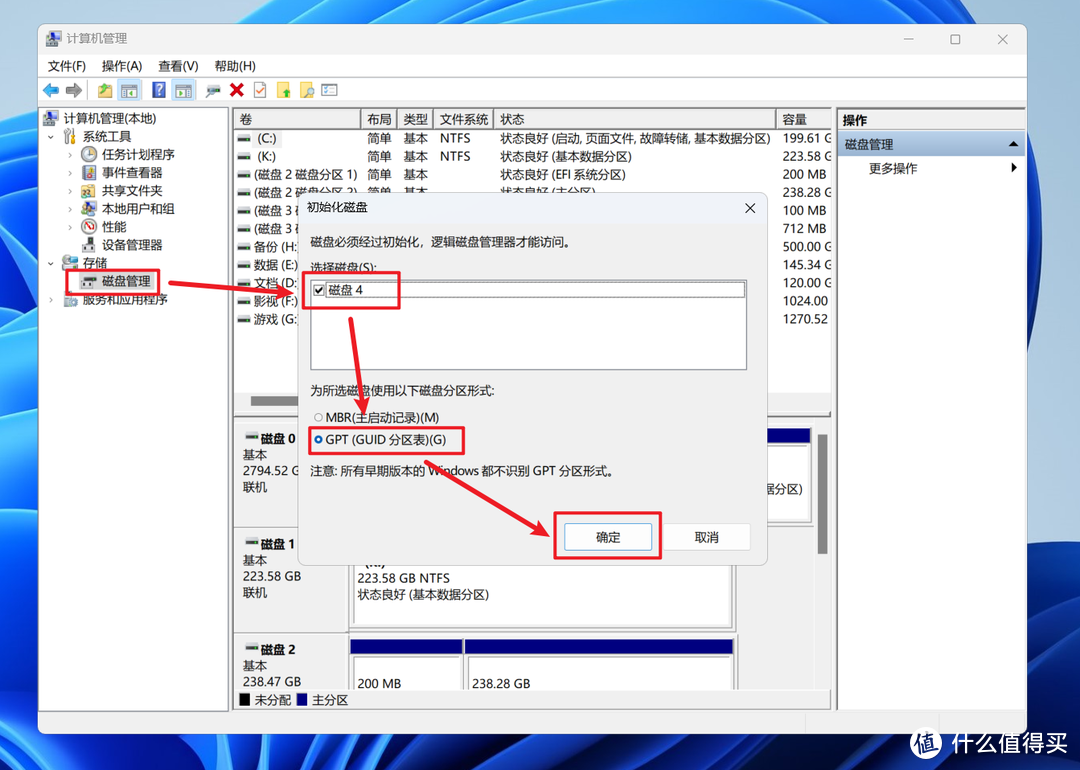Viewport: 1080px width, 770px height.
Task: Open the 查看(V) menu
Action: [178, 66]
